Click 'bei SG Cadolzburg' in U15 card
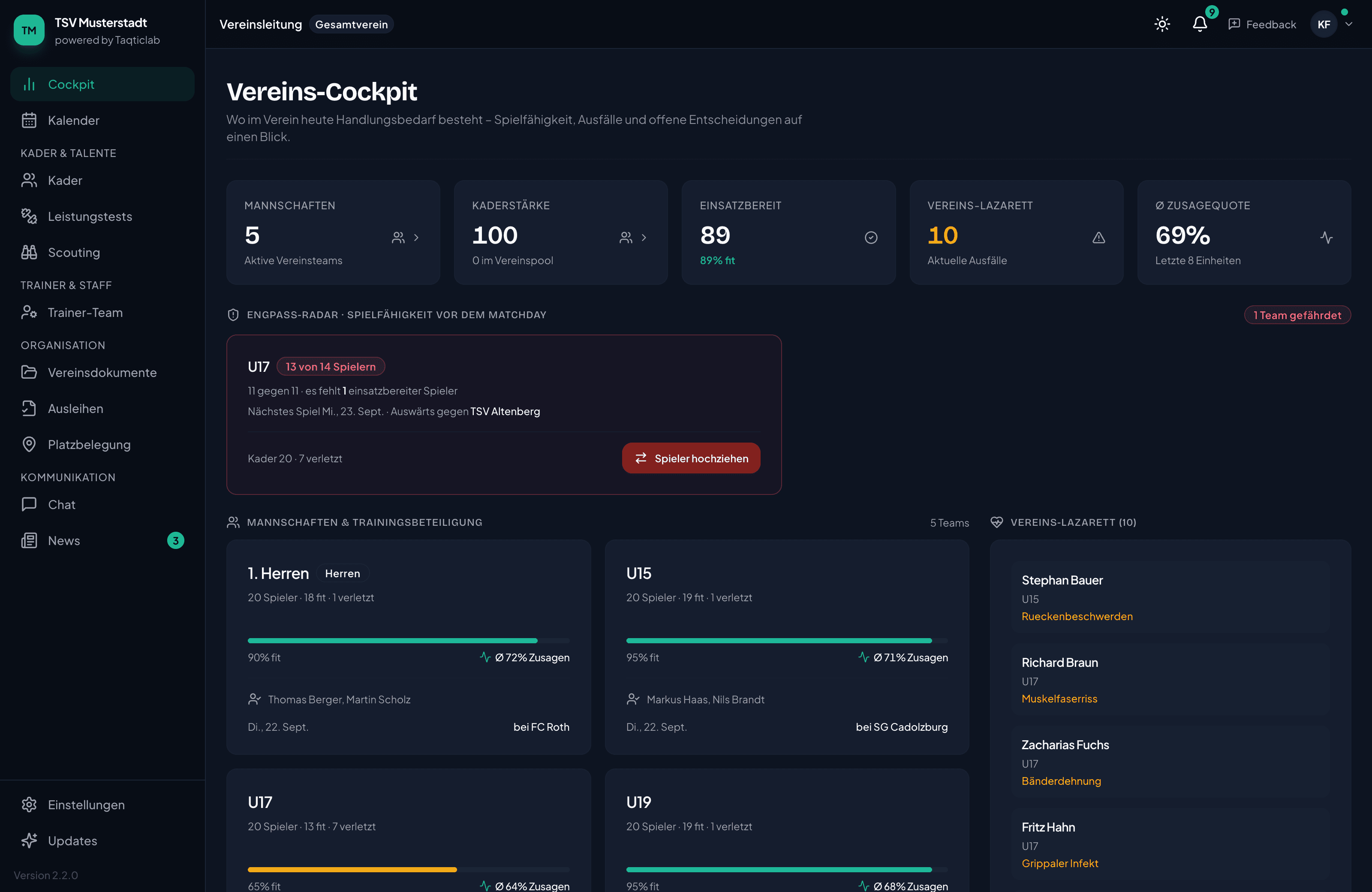This screenshot has height=892, width=1372. click(902, 727)
